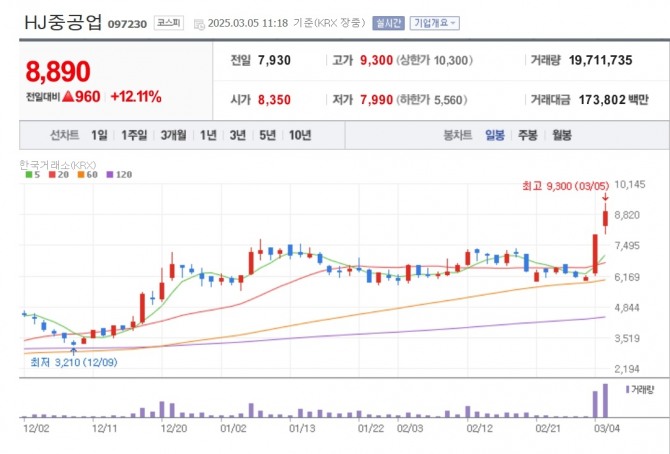Click the 최고 9,300 (03/05) chart annotation
Viewport: 670px width, 454px height.
pos(565,186)
